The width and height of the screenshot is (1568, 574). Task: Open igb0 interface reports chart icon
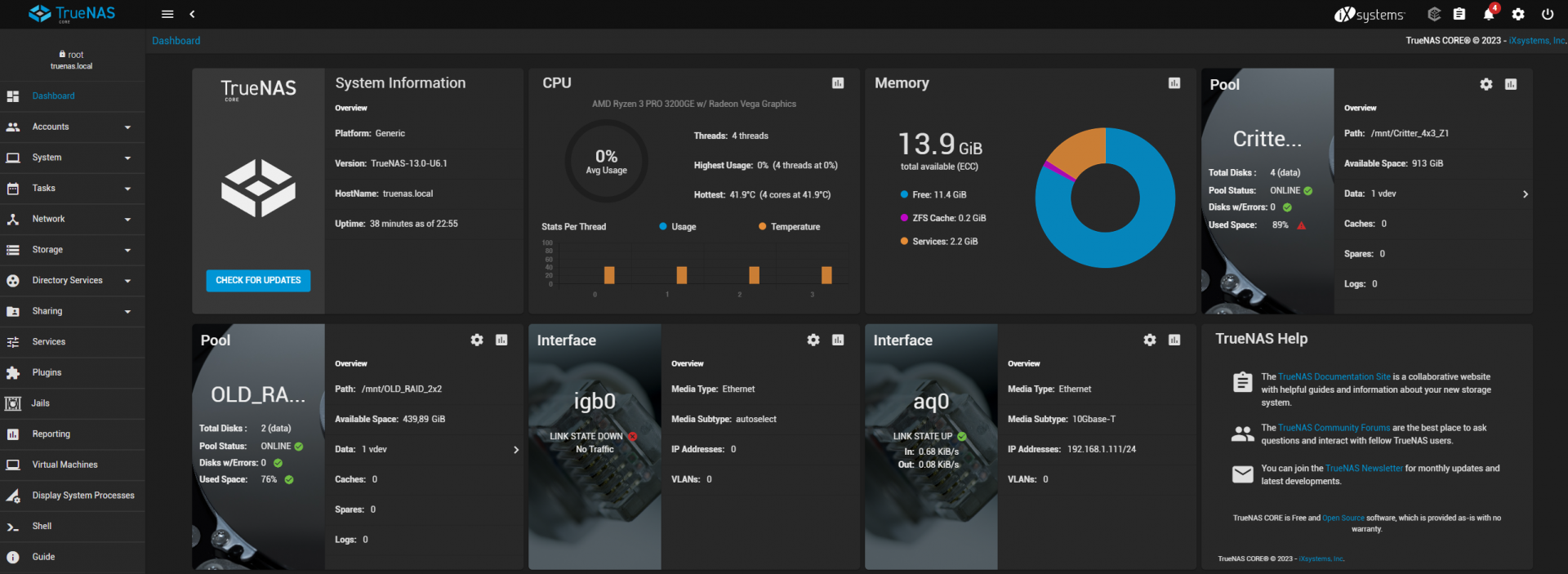pos(838,340)
